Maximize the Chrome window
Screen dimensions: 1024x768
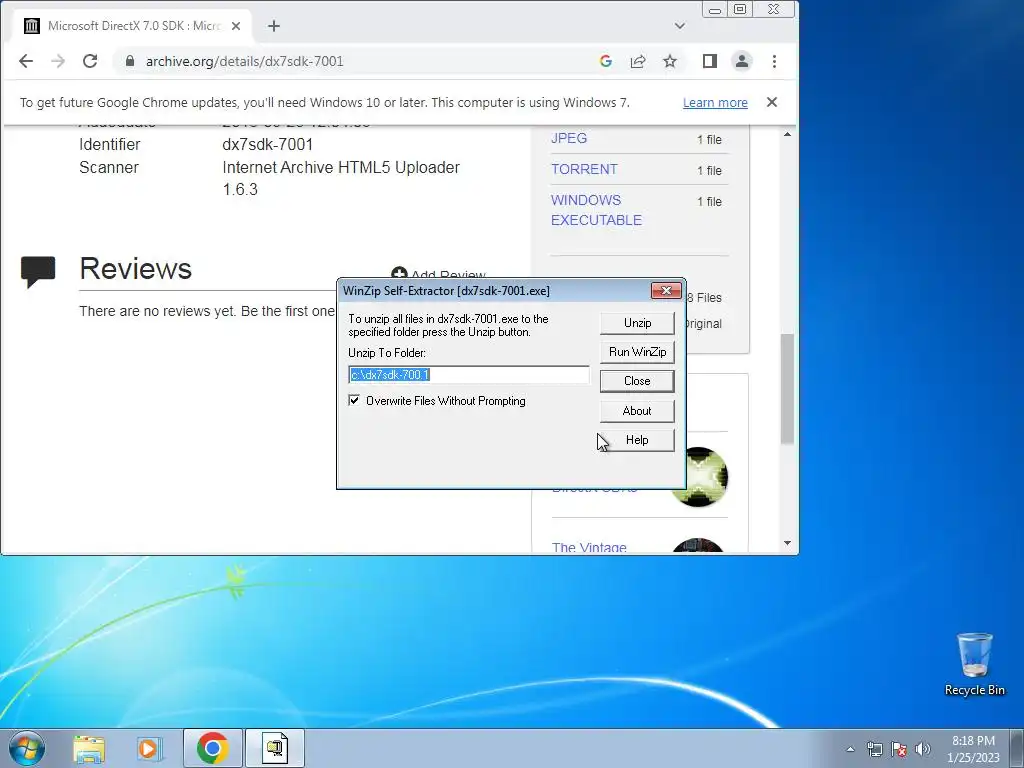click(x=740, y=9)
